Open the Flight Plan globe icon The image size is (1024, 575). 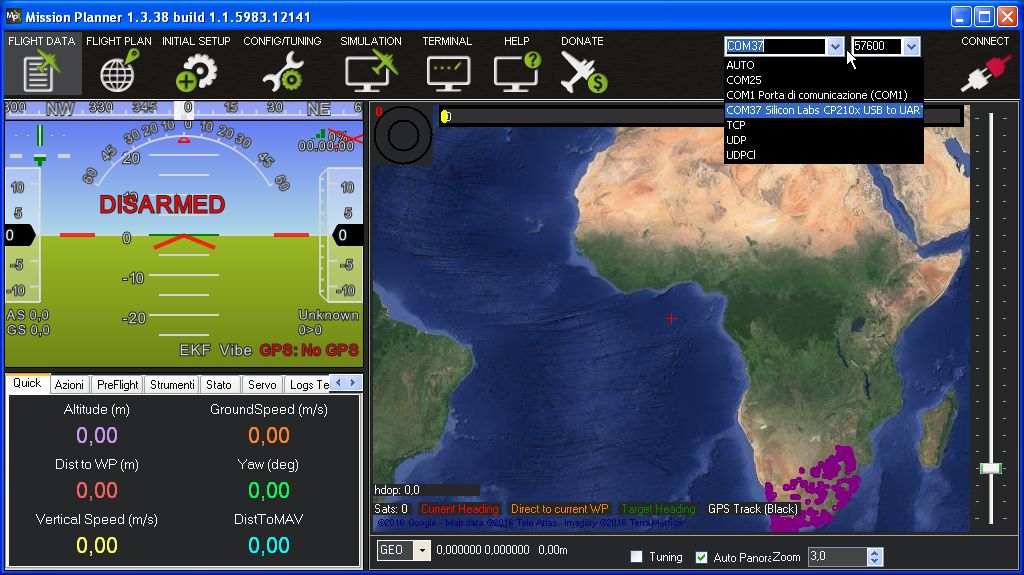(x=120, y=71)
